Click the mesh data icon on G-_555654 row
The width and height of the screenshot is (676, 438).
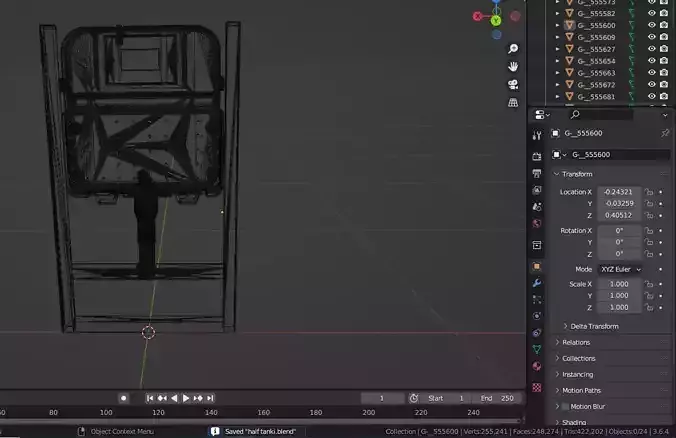(x=632, y=61)
